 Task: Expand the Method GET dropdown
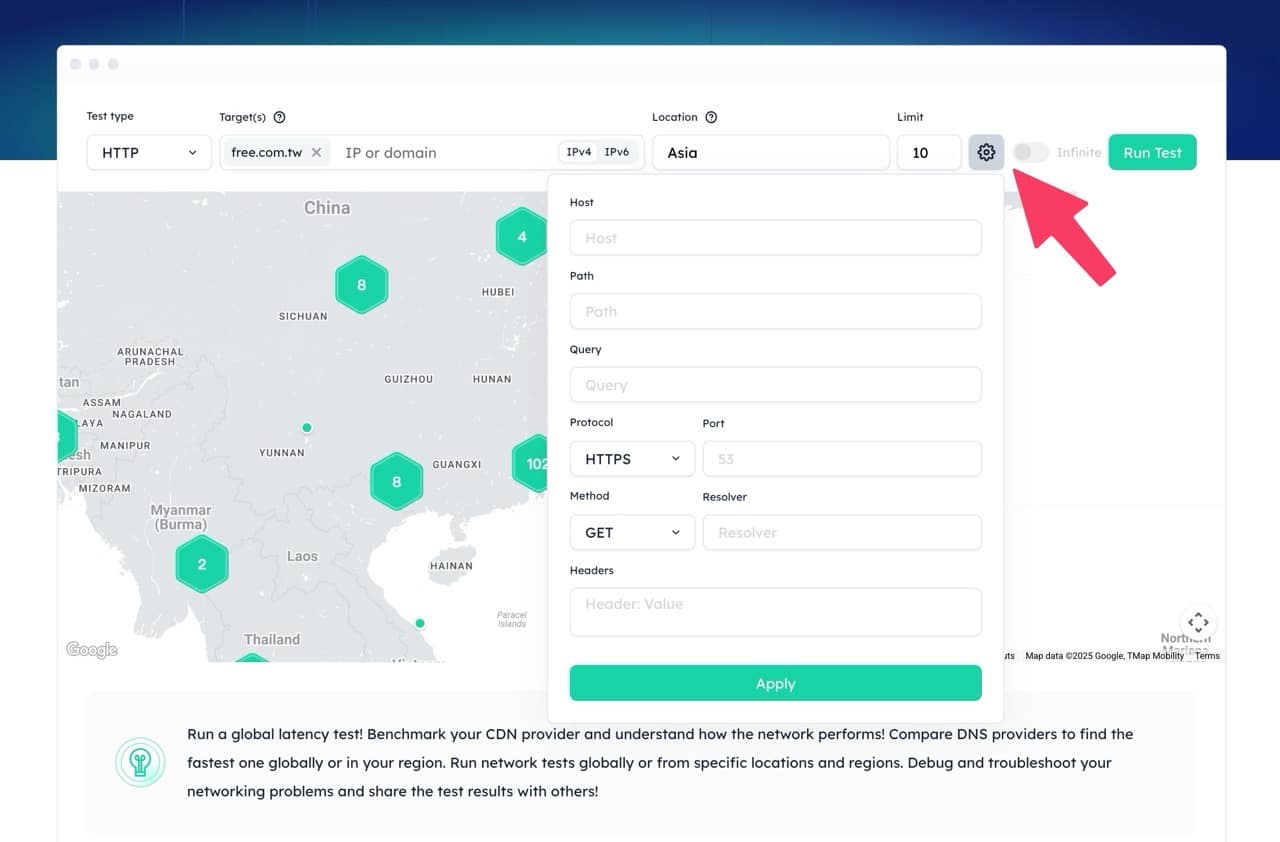pyautogui.click(x=632, y=533)
